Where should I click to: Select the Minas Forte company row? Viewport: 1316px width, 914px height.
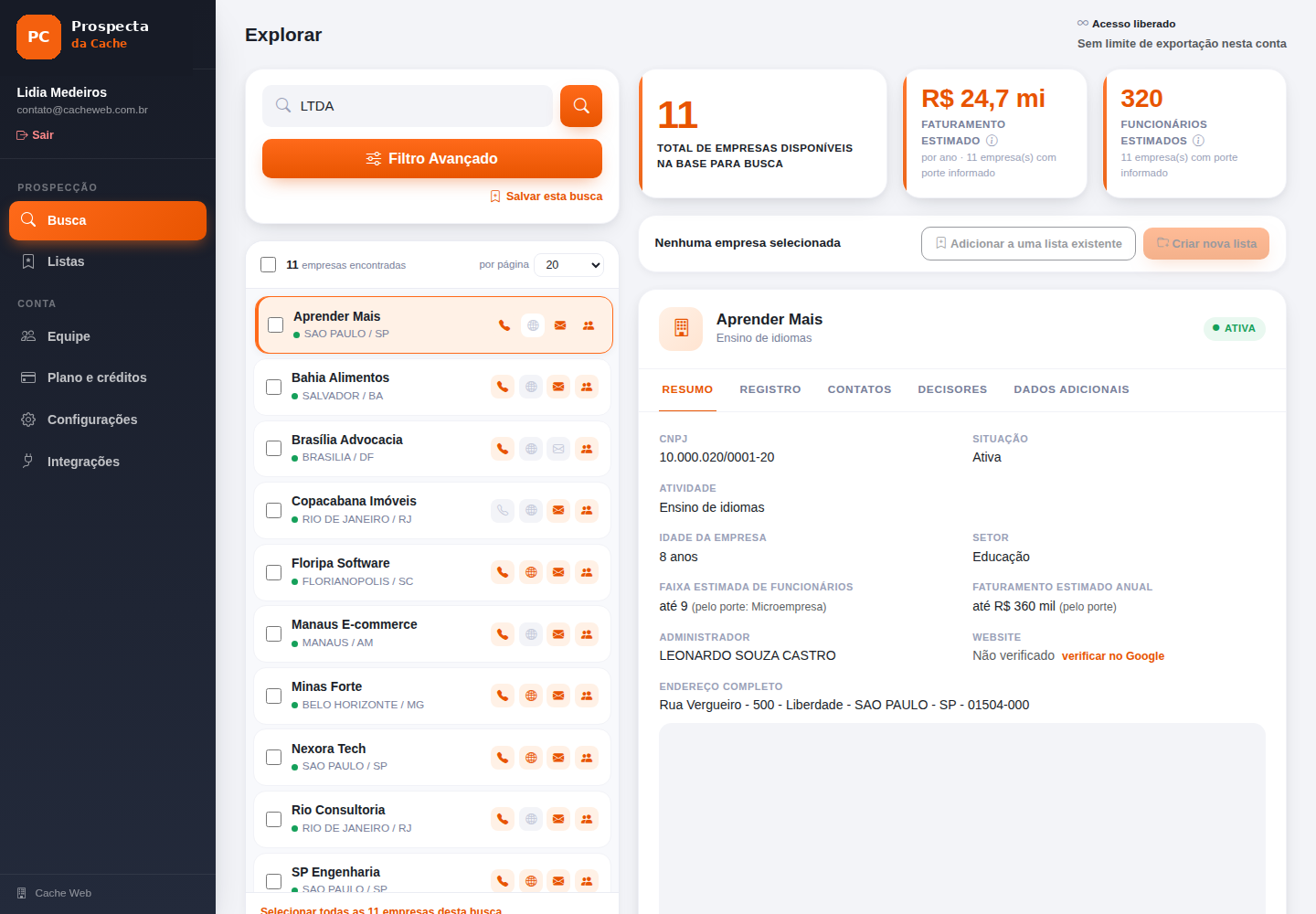(x=432, y=696)
